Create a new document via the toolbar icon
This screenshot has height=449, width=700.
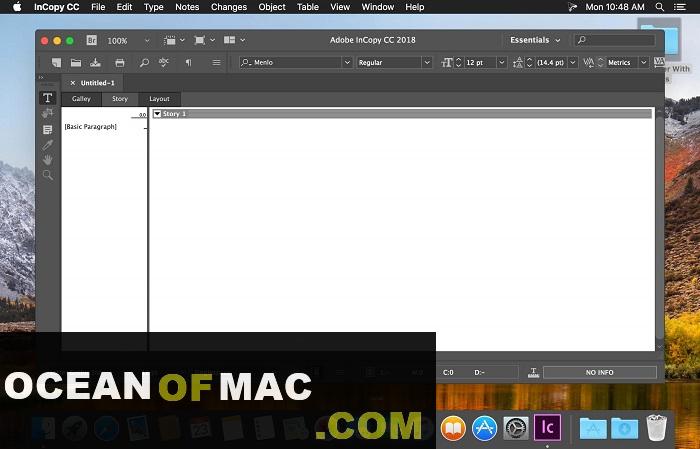point(56,62)
